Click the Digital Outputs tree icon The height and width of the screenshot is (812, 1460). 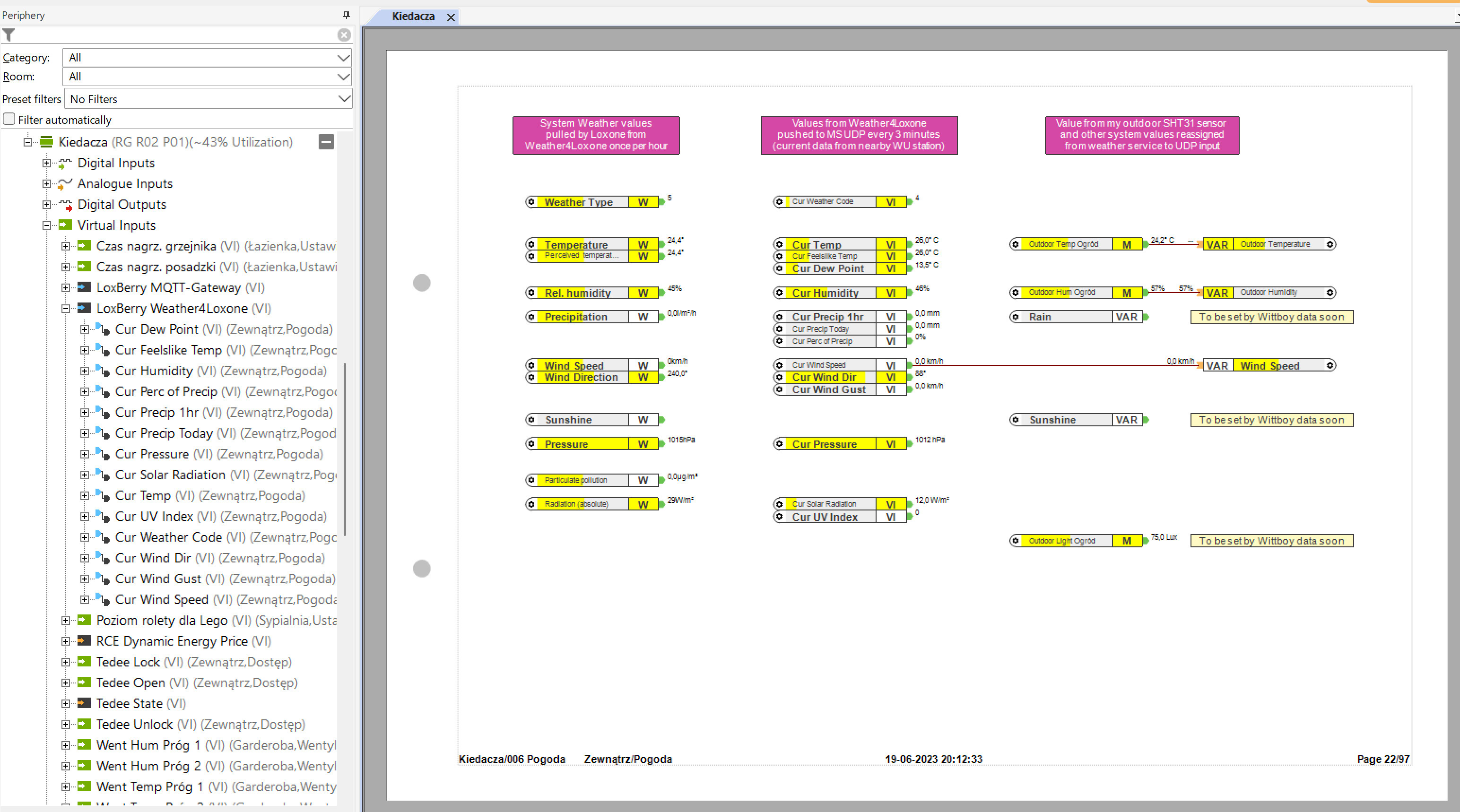pos(65,205)
